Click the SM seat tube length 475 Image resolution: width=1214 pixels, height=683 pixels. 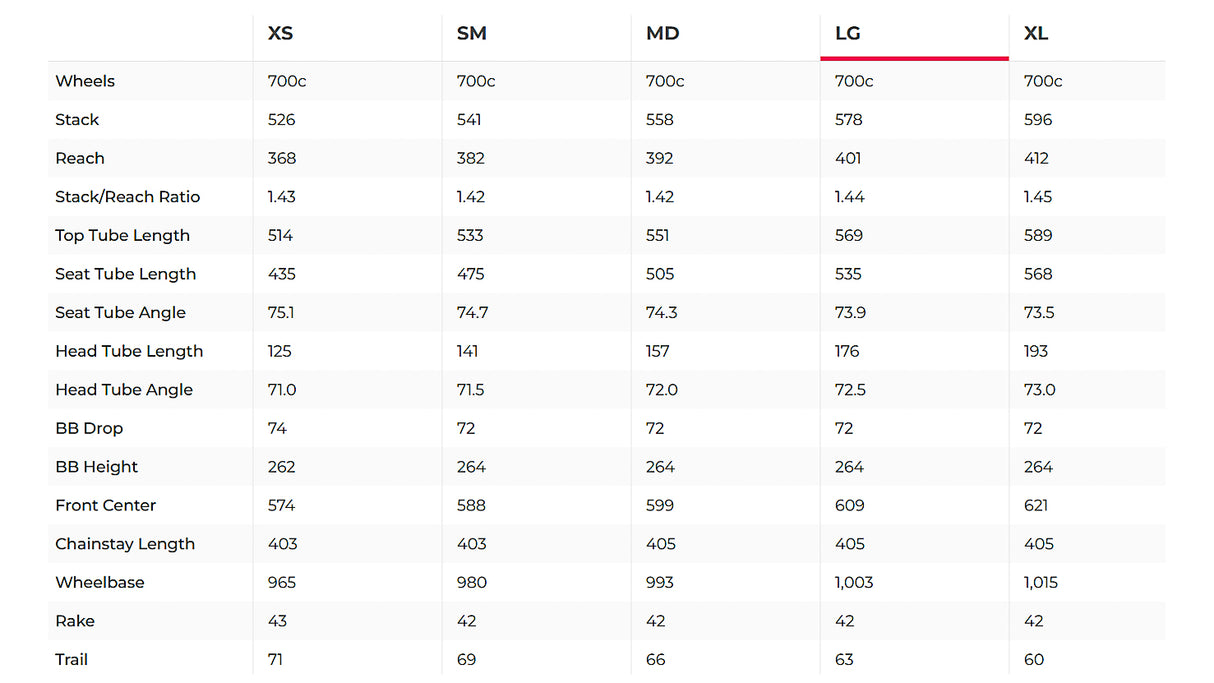(x=471, y=274)
